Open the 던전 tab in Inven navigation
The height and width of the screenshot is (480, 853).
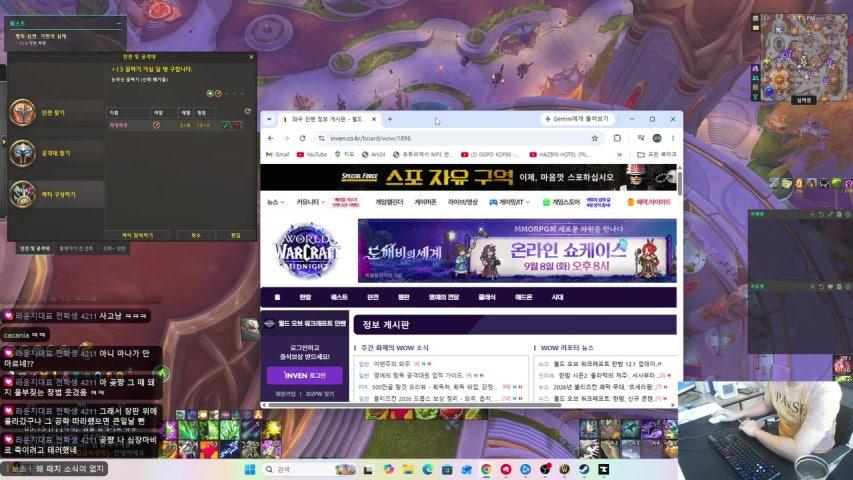click(x=373, y=297)
